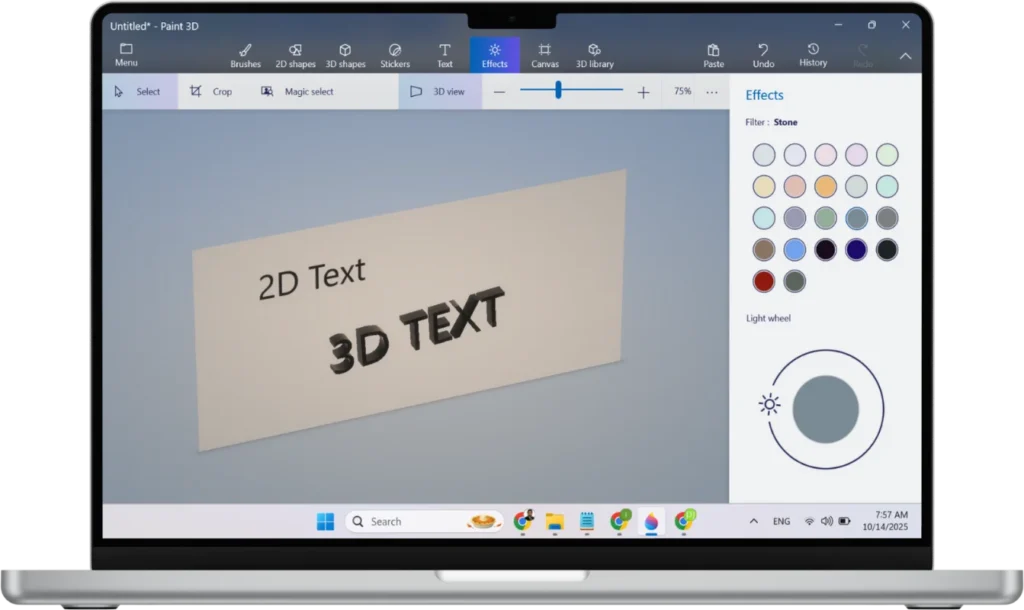Toggle 3D view mode
This screenshot has width=1024, height=610.
tap(438, 91)
